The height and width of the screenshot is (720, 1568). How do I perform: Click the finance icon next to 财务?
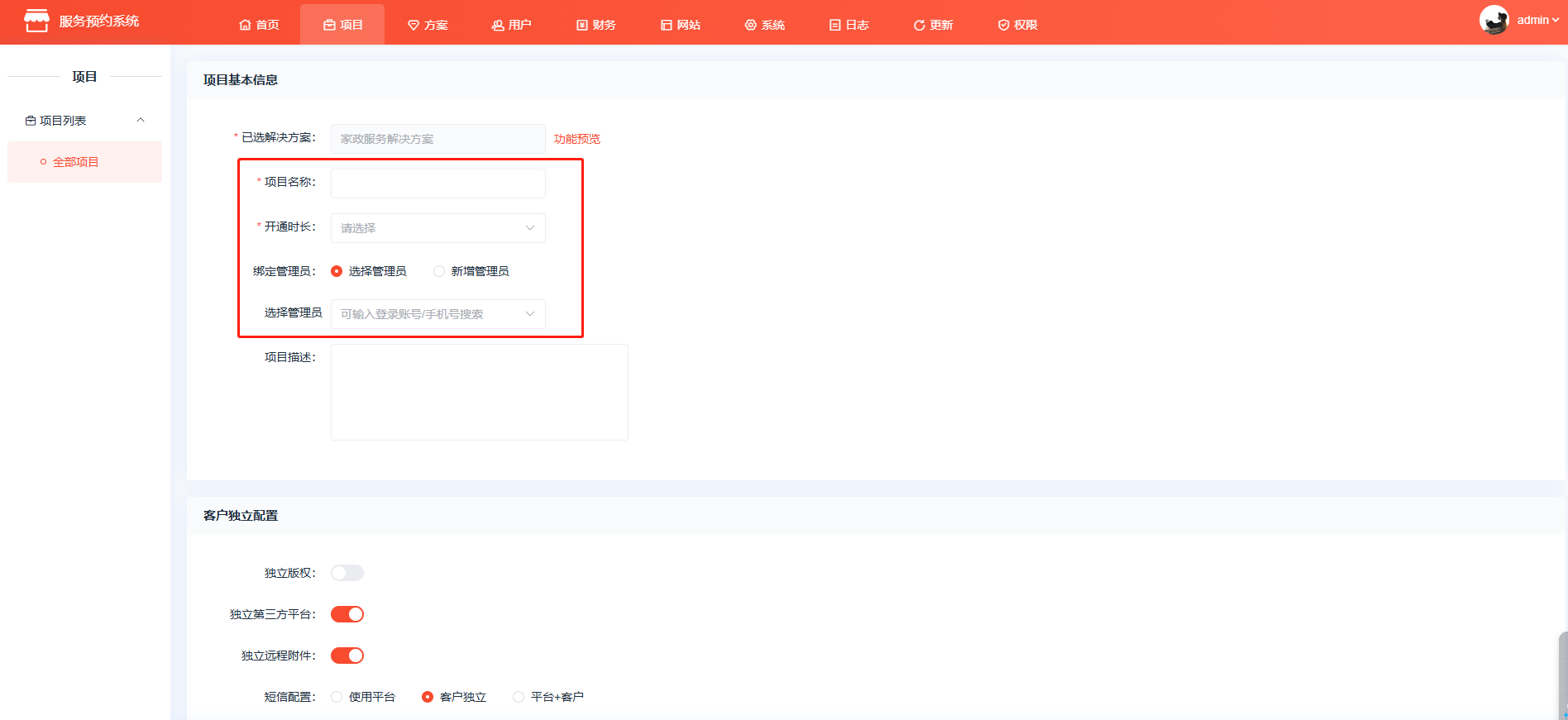point(582,25)
